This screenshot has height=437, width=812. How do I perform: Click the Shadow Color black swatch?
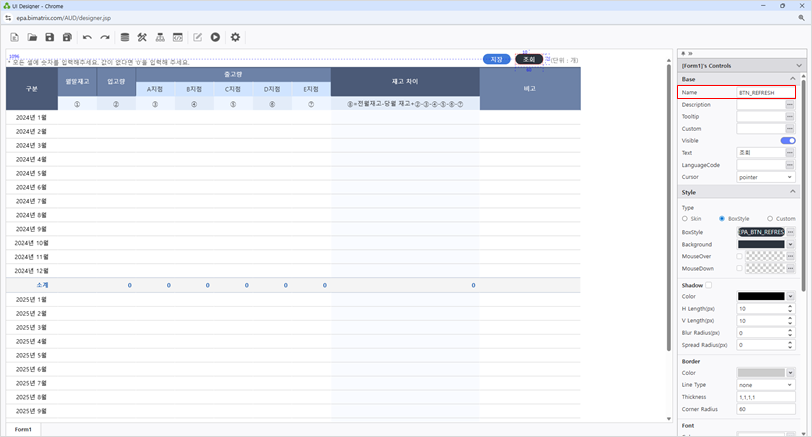click(x=761, y=296)
